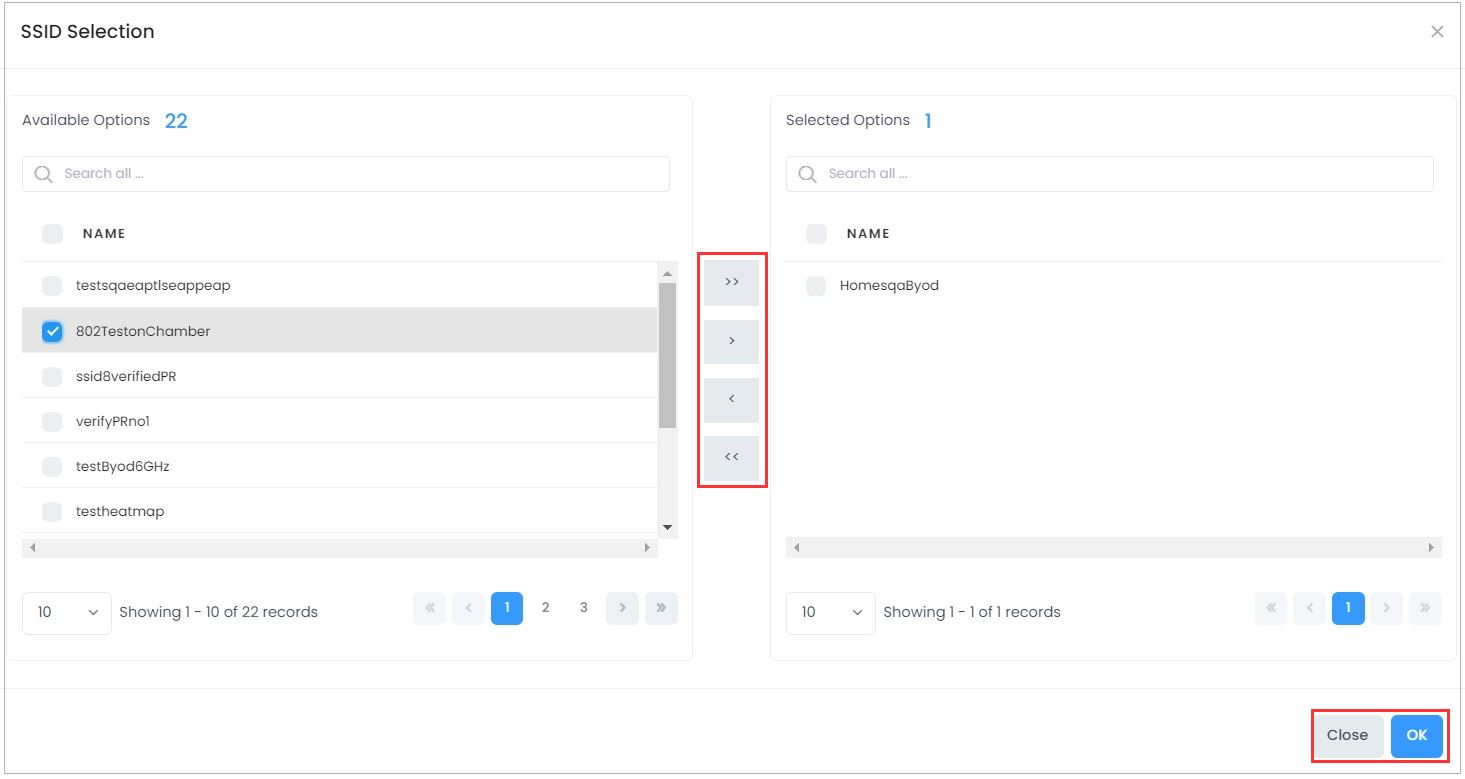This screenshot has height=779, width=1465.
Task: Click the move selected left (<) button
Action: [x=731, y=399]
